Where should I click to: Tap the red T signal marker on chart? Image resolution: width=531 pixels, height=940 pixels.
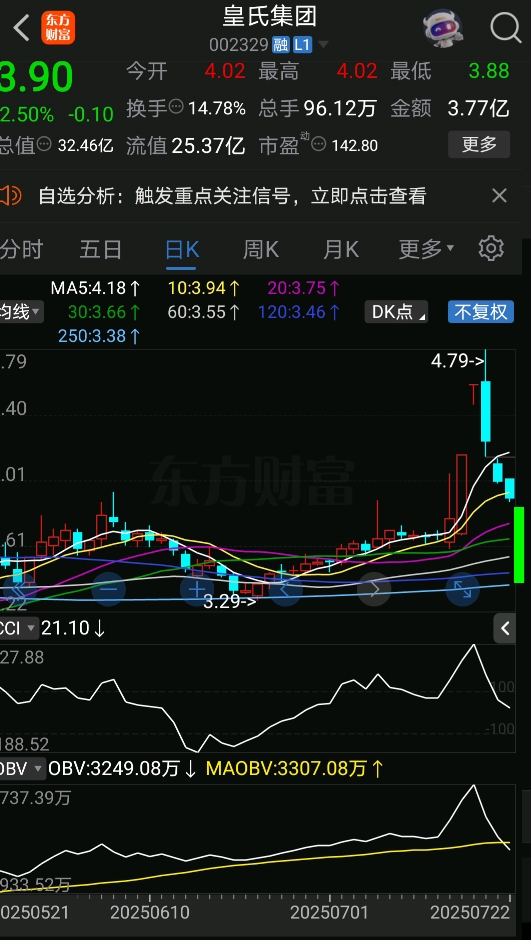[474, 393]
